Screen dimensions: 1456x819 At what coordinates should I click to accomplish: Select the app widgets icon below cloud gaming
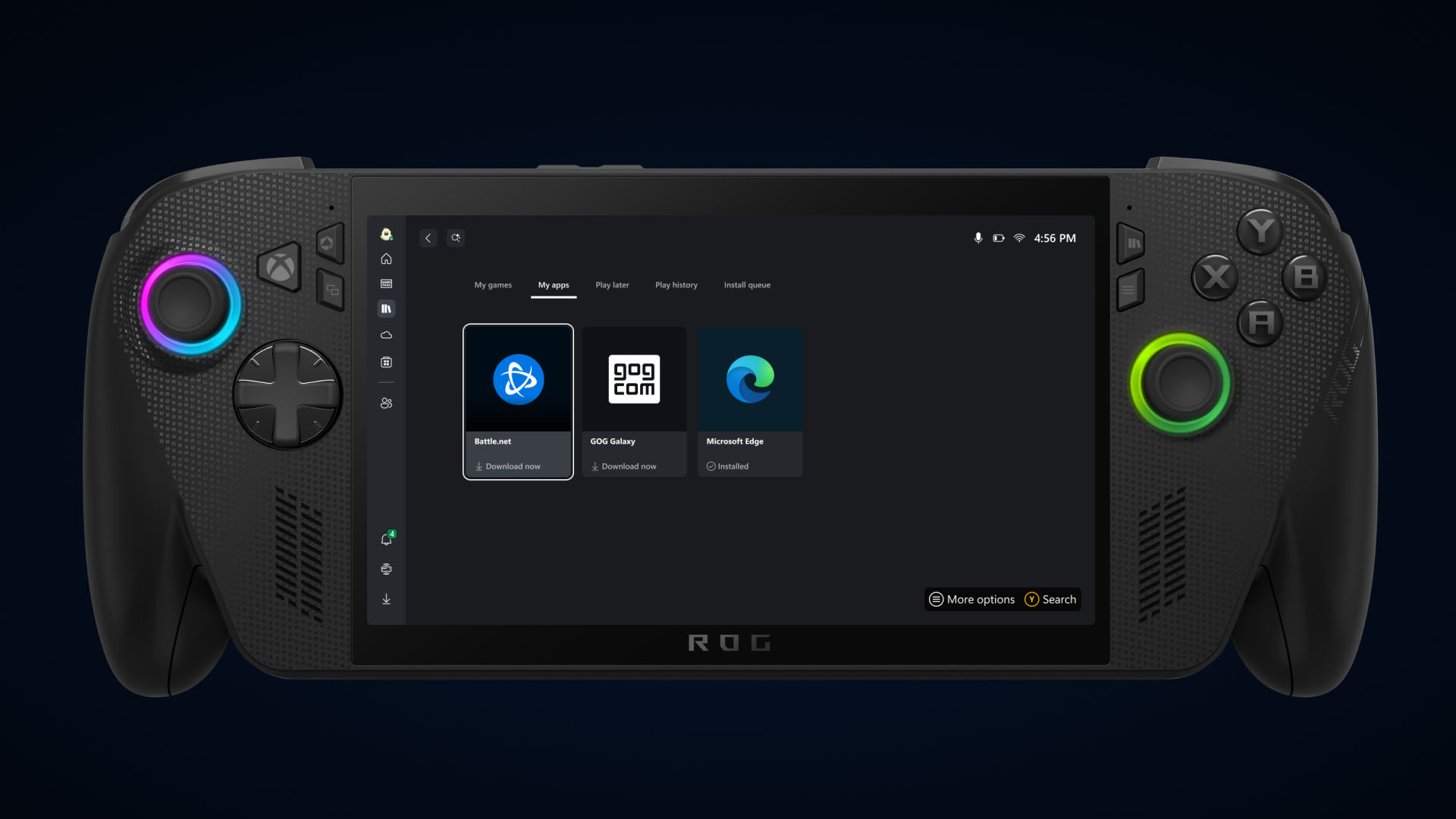pos(386,362)
